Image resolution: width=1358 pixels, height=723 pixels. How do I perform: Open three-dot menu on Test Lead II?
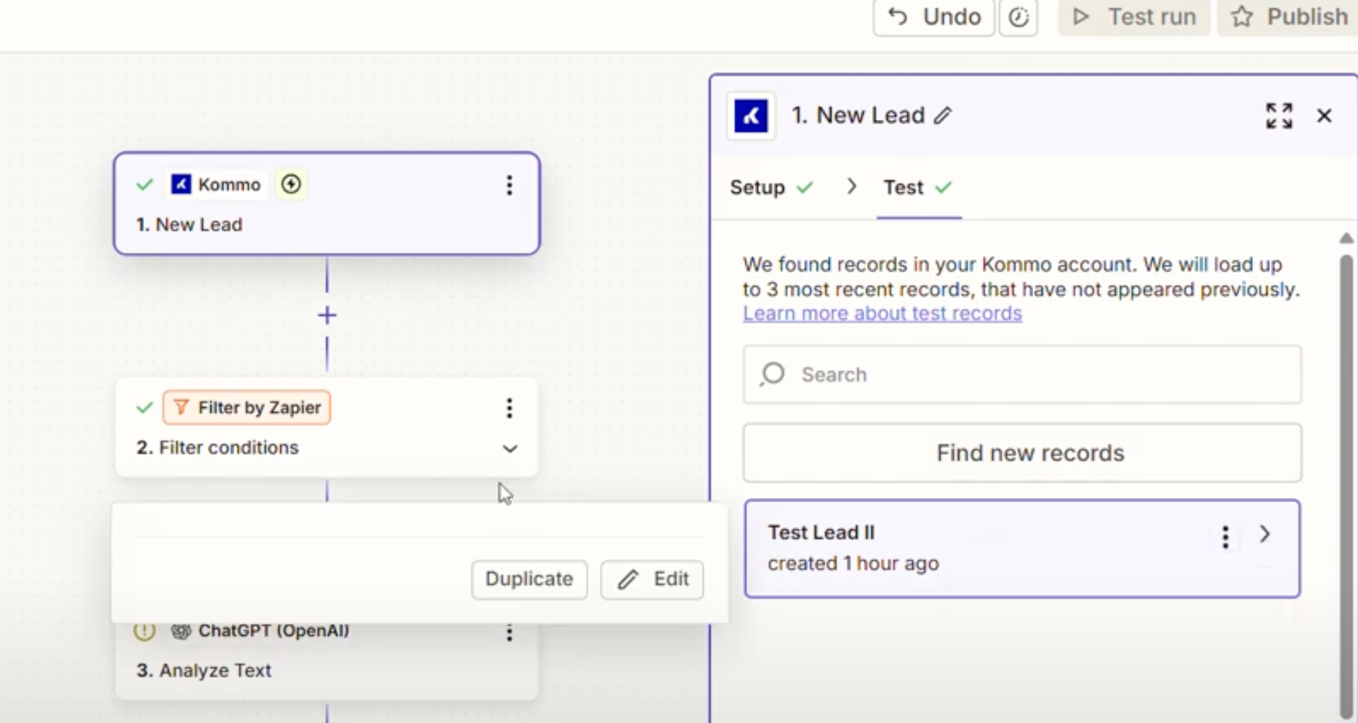1225,537
